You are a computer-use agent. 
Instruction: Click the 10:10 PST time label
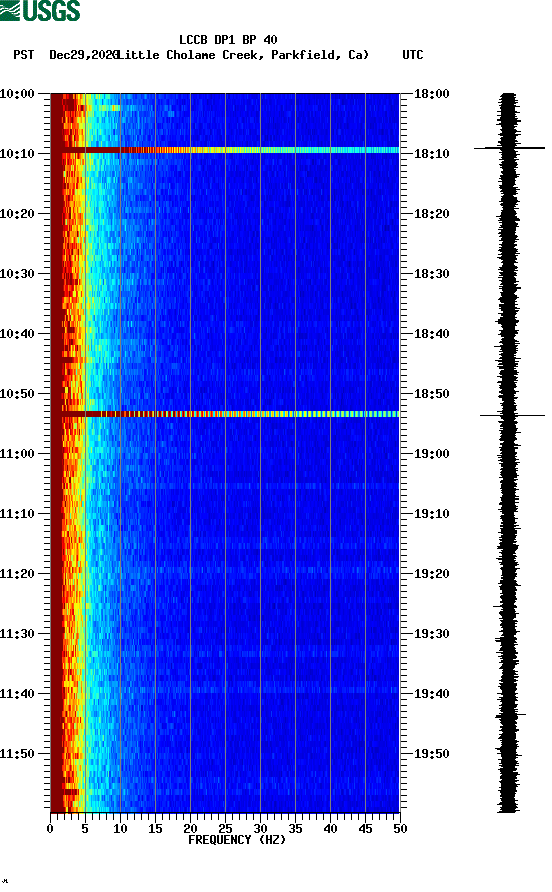click(17, 154)
